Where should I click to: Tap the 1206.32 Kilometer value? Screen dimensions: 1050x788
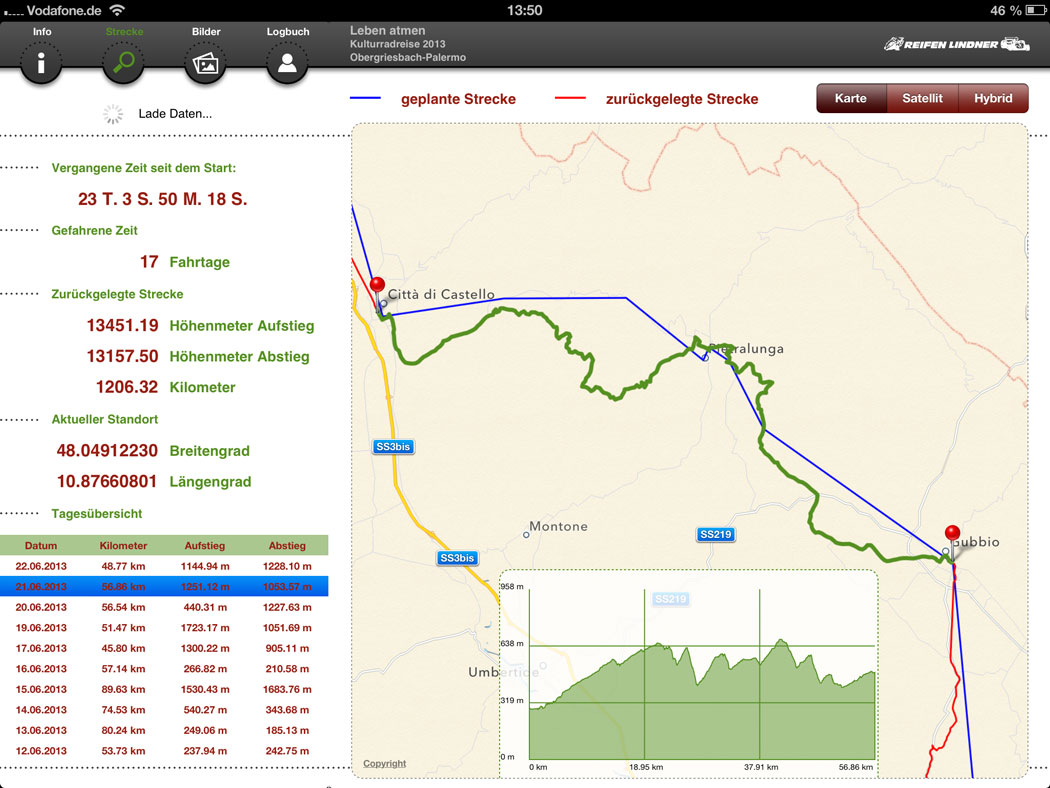tap(127, 387)
